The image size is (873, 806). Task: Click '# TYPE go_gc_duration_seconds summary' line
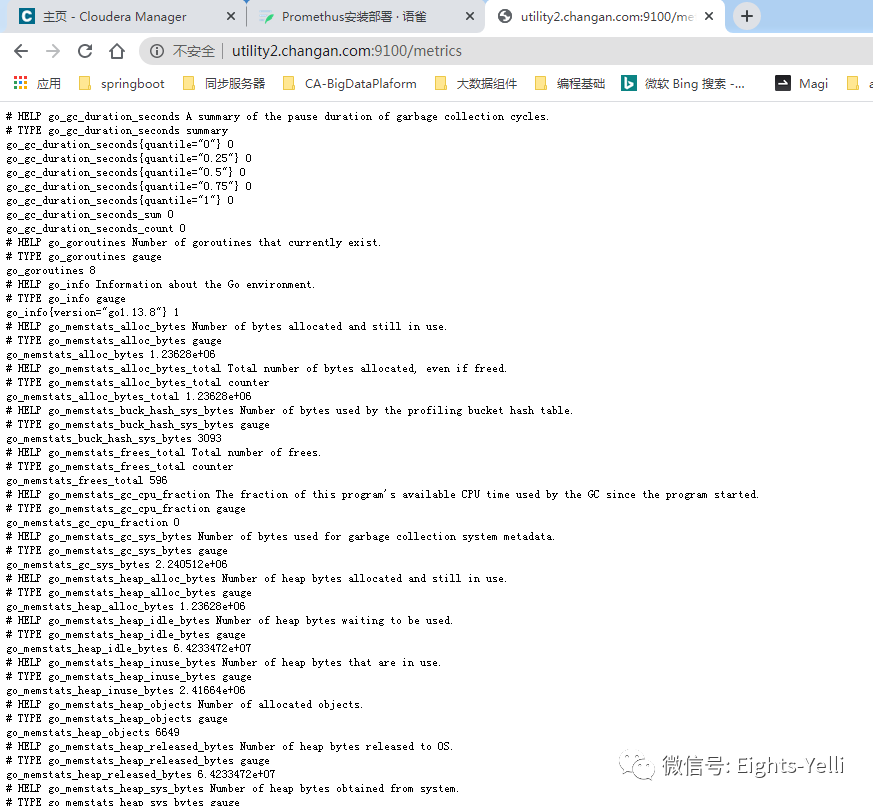117,130
